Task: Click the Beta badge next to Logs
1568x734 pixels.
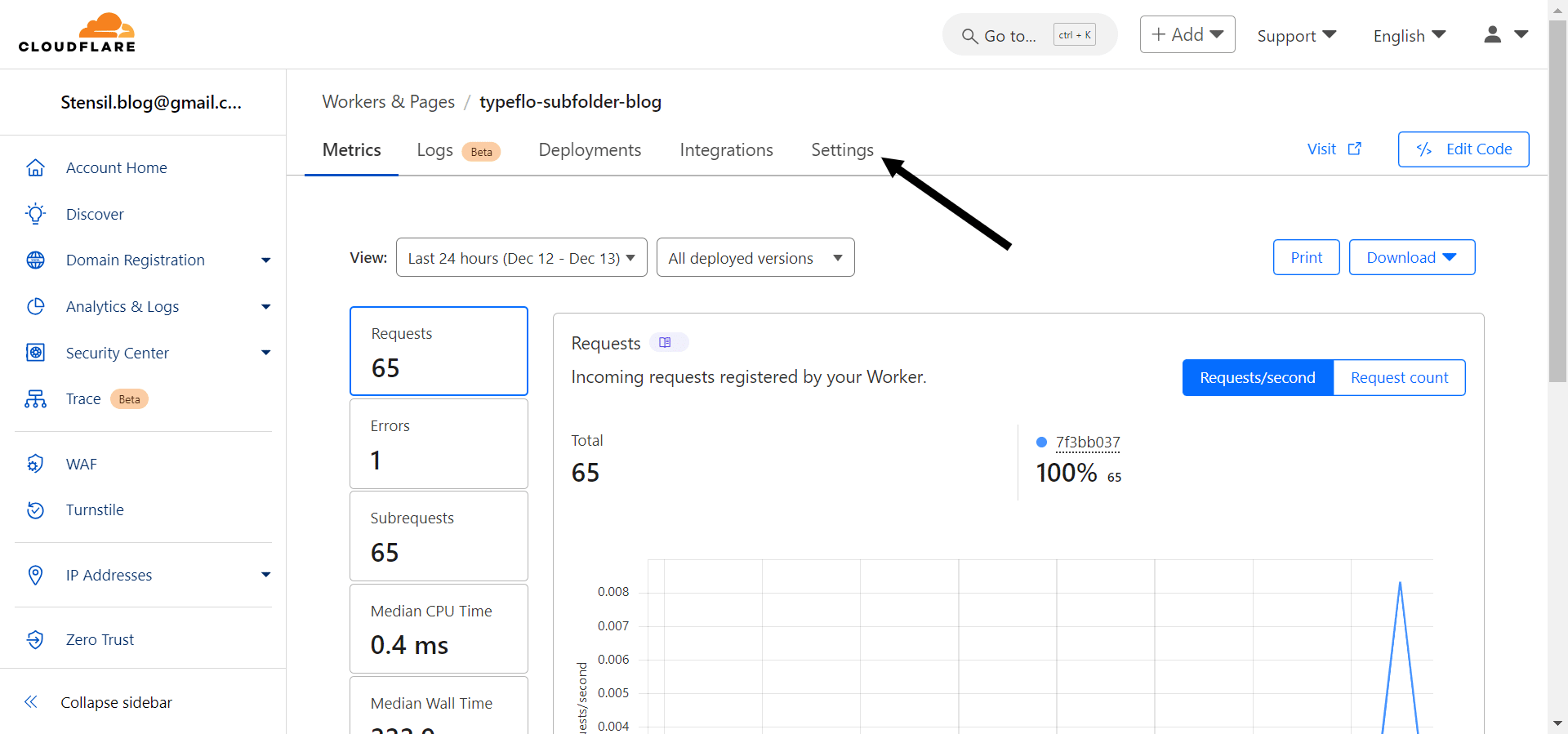Action: coord(481,152)
